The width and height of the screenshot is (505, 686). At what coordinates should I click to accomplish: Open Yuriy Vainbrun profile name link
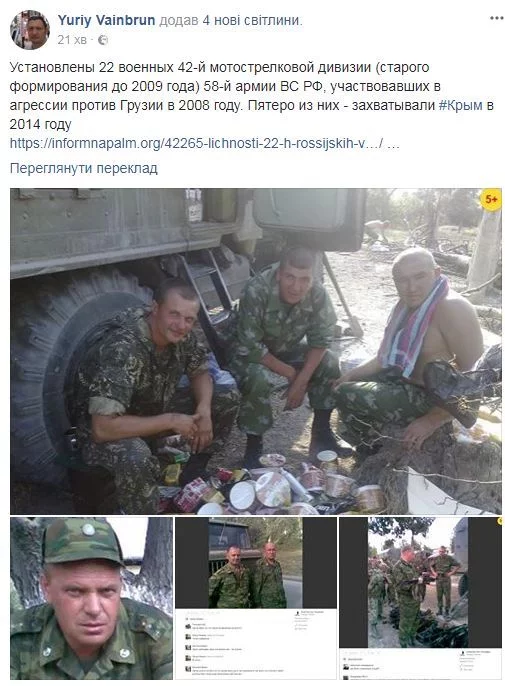[x=106, y=20]
